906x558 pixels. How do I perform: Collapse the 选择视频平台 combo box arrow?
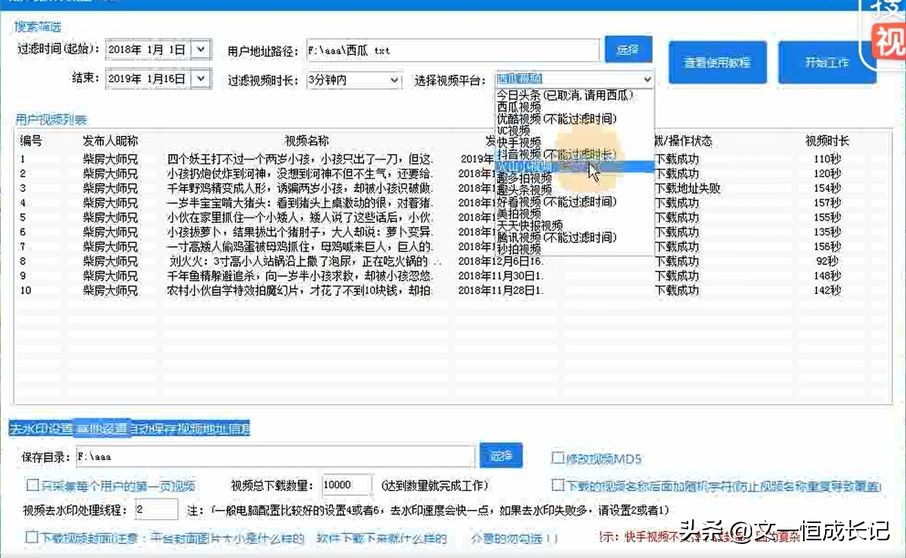tap(647, 79)
